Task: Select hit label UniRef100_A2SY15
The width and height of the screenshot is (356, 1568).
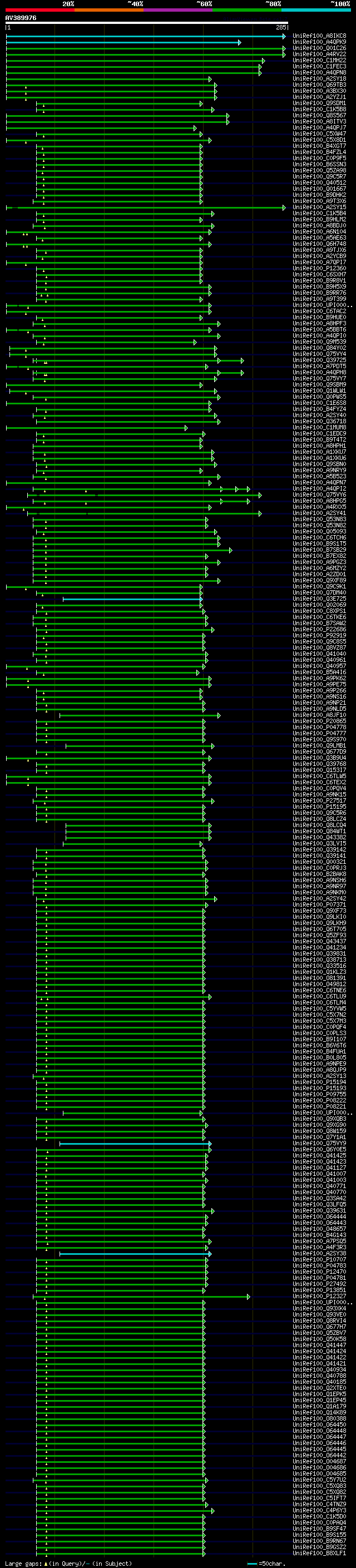Action: tap(319, 207)
